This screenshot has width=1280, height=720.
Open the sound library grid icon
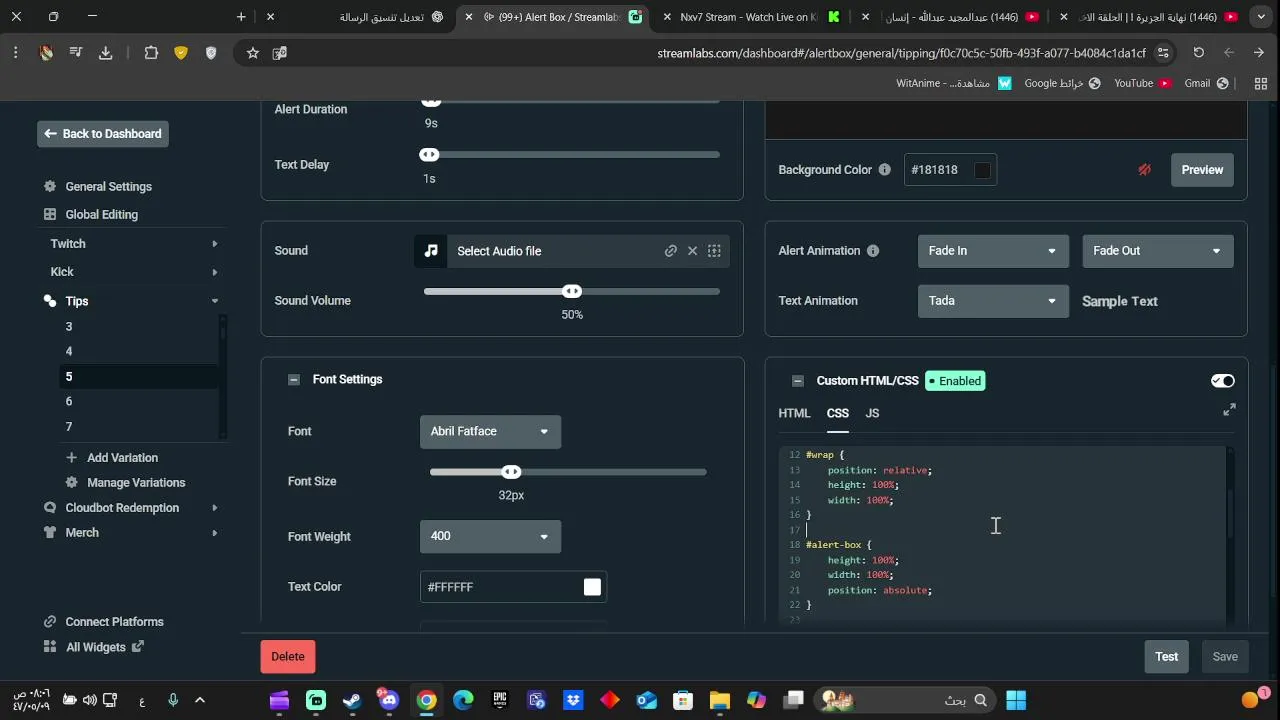point(714,251)
